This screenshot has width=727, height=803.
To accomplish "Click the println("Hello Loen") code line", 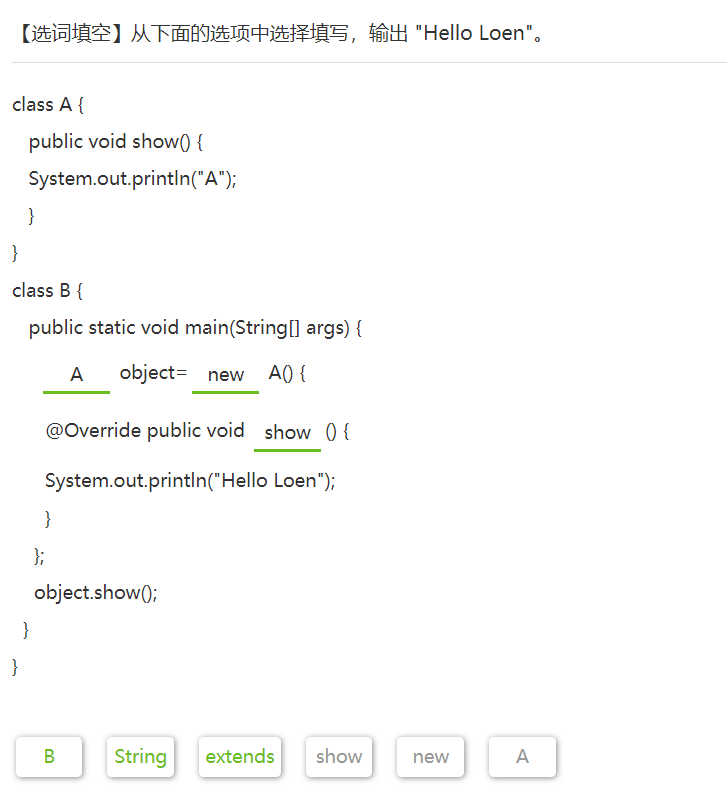I will click(190, 481).
